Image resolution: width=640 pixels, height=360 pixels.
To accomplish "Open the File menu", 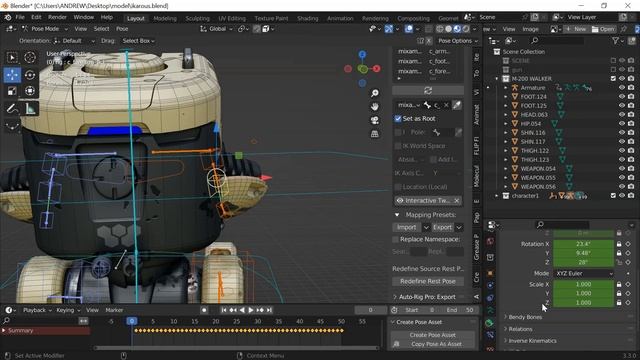I will 20,17.
